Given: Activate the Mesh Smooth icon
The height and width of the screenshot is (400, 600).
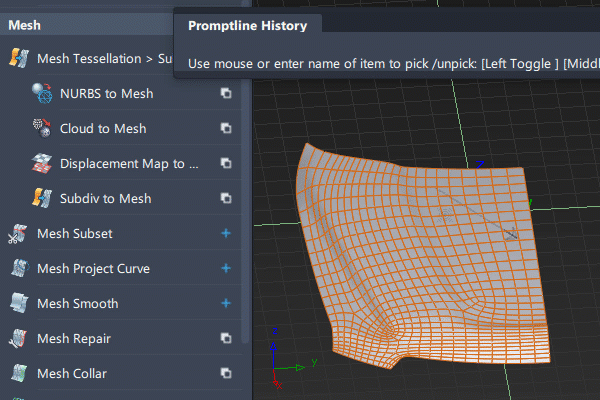Looking at the screenshot, I should pyautogui.click(x=19, y=304).
